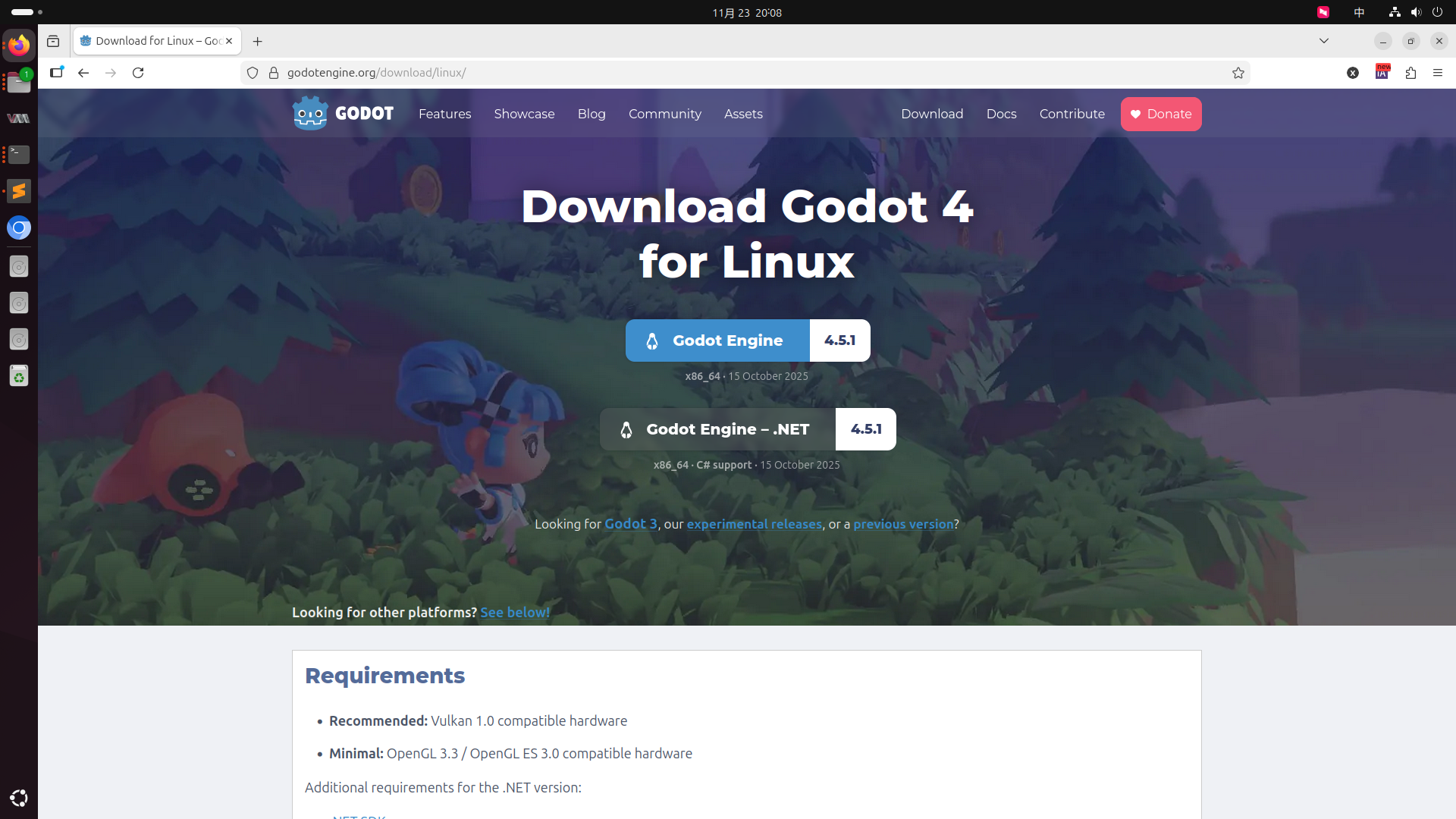
Task: Open the Features nav item
Action: [x=444, y=114]
